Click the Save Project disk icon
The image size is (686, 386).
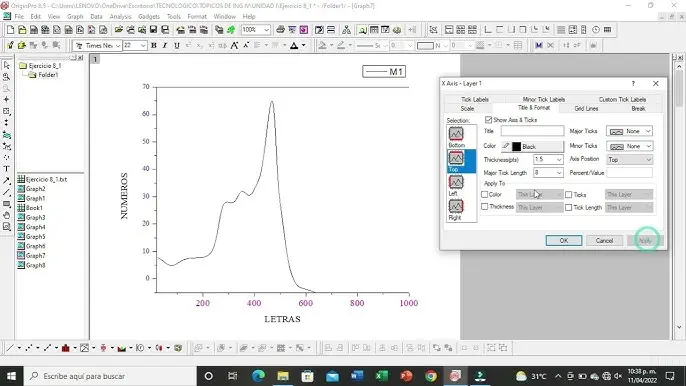(154, 30)
